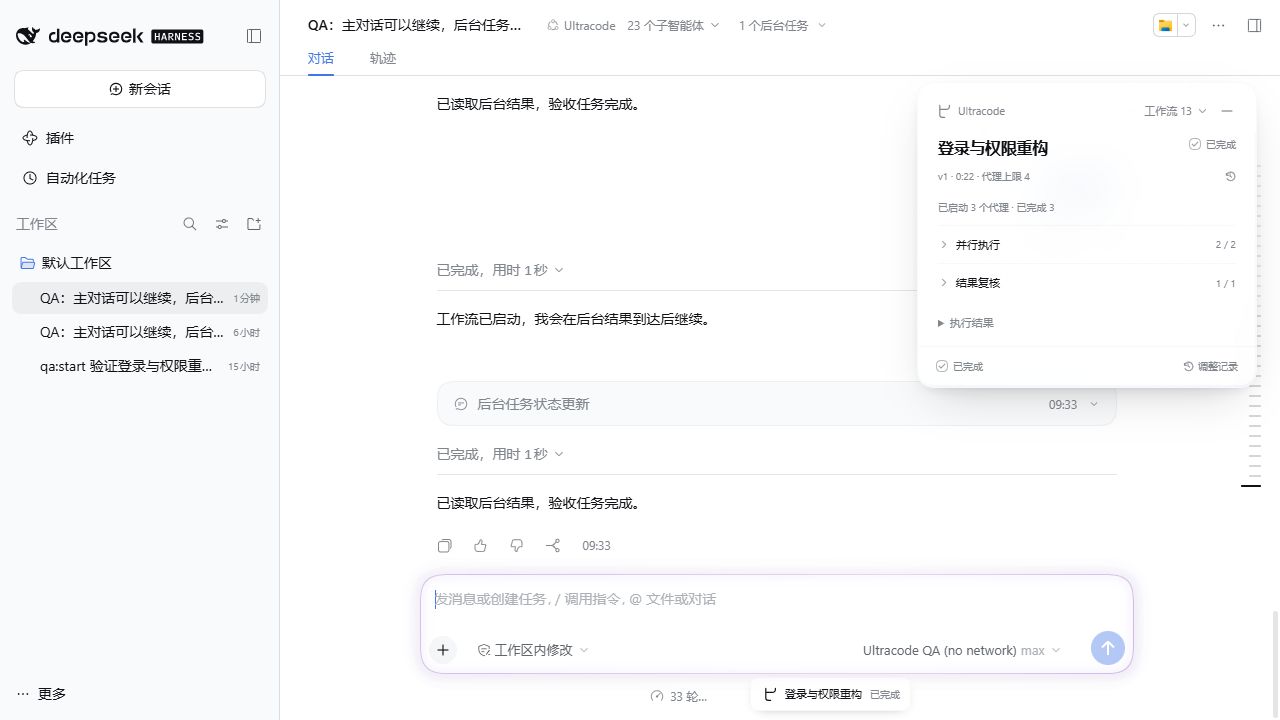Open the folder icon button in header
Image resolution: width=1280 pixels, height=720 pixels.
tap(1165, 25)
